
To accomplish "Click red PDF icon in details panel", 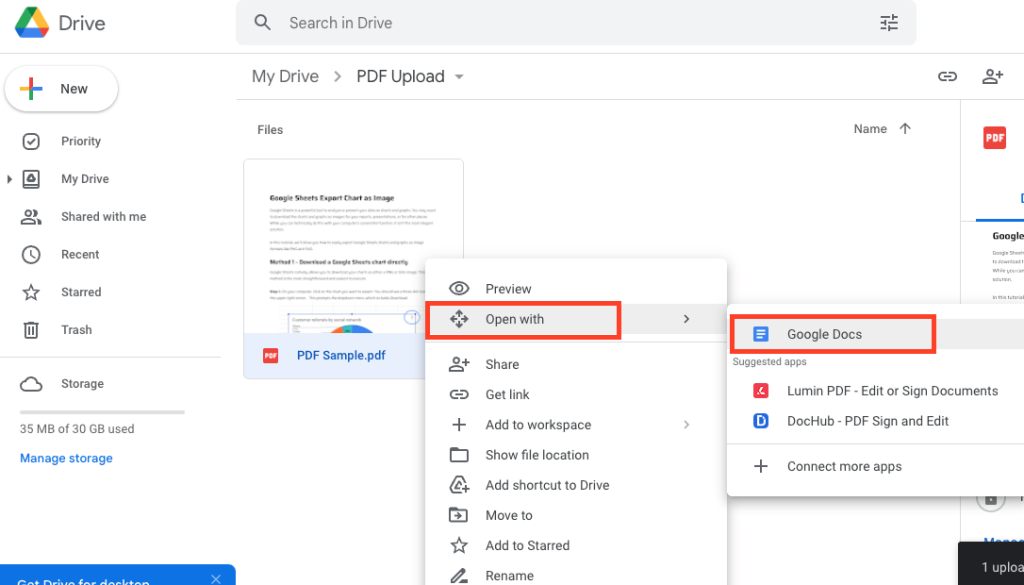I will tap(995, 138).
